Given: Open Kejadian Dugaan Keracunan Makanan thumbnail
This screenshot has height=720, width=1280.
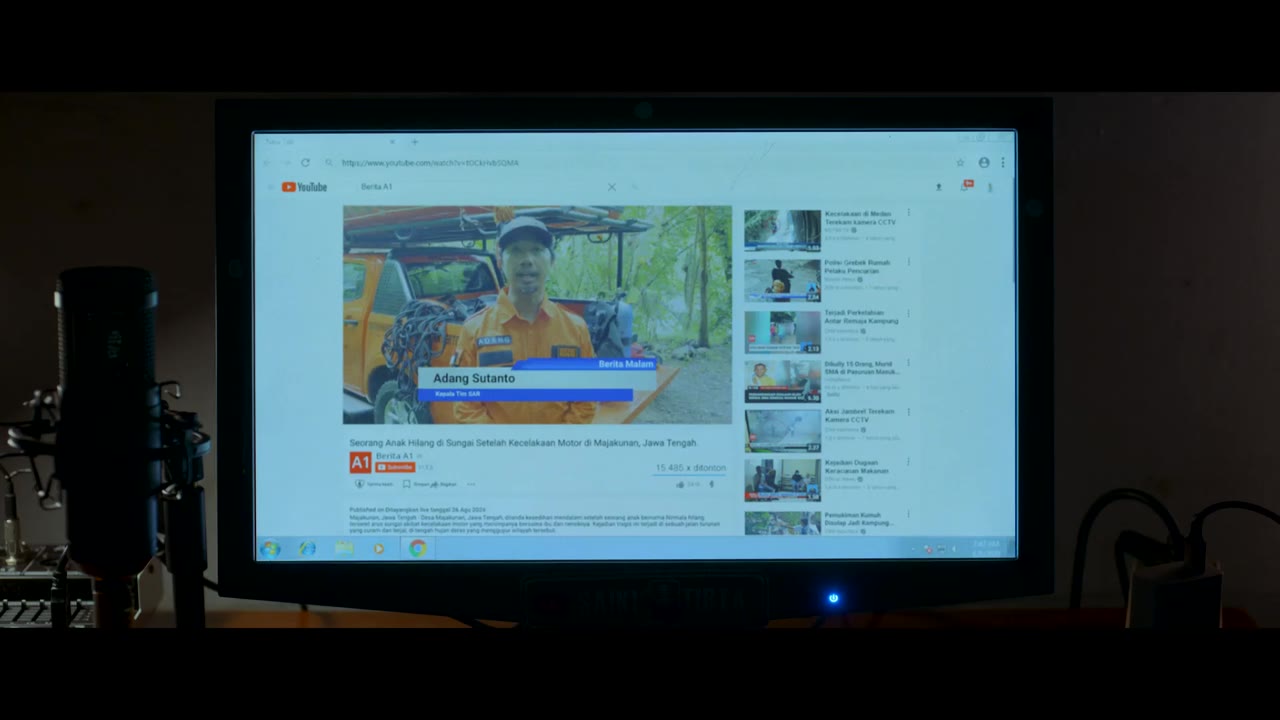Looking at the screenshot, I should pyautogui.click(x=782, y=480).
